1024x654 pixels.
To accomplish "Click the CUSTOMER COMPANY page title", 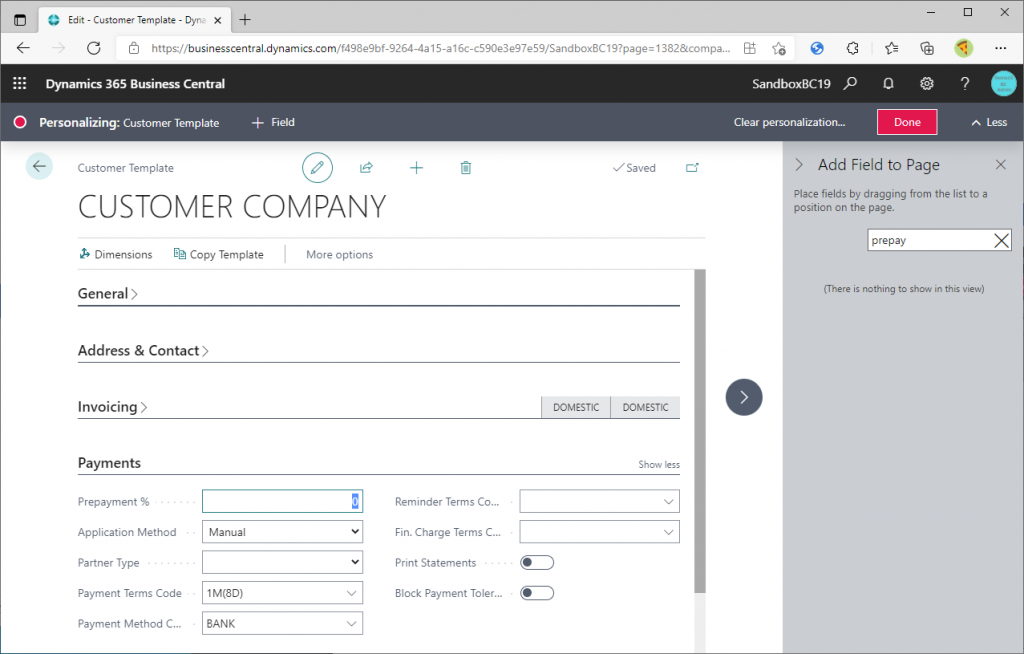I will (232, 207).
